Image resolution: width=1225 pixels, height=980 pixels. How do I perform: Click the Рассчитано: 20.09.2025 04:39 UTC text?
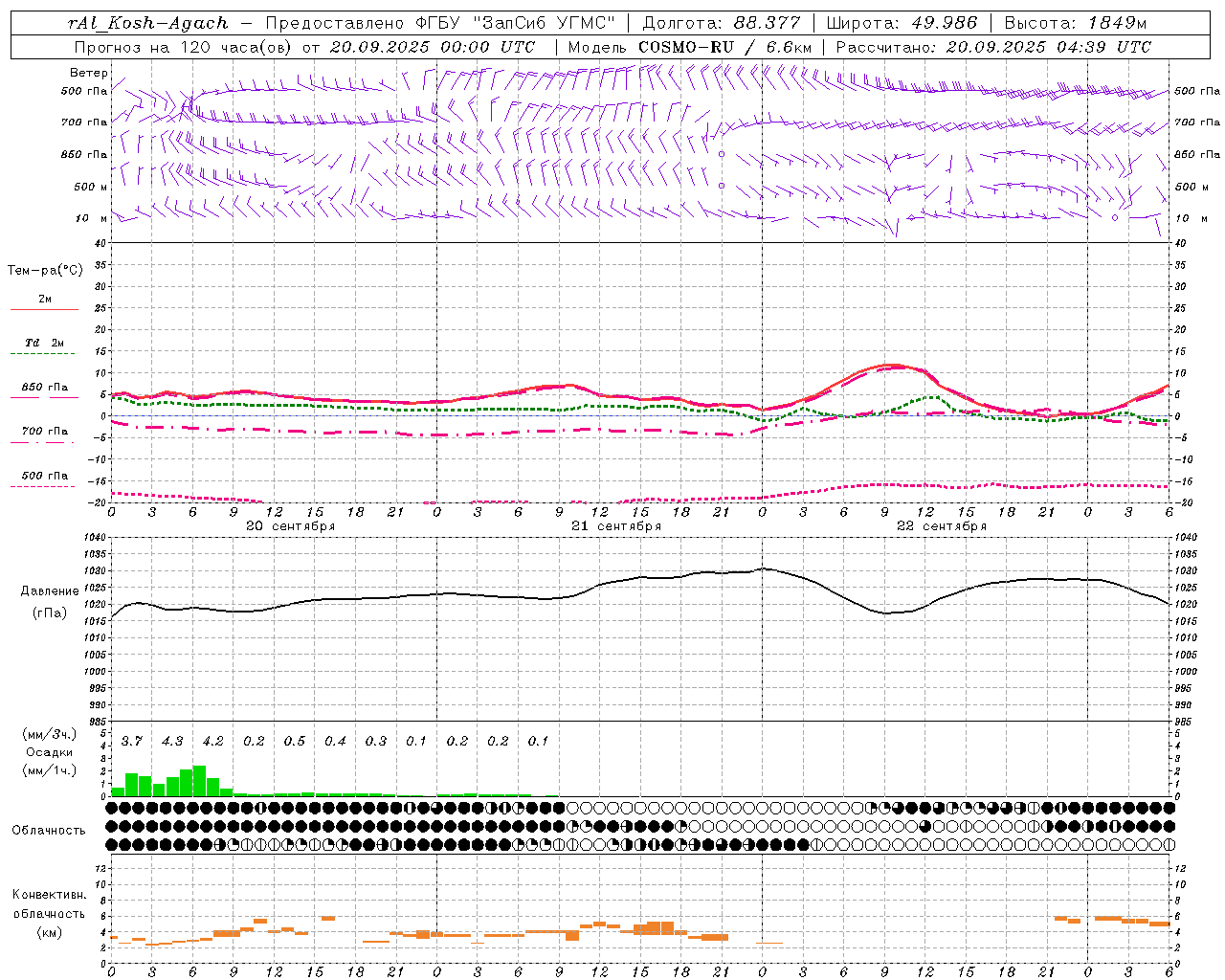click(x=993, y=47)
